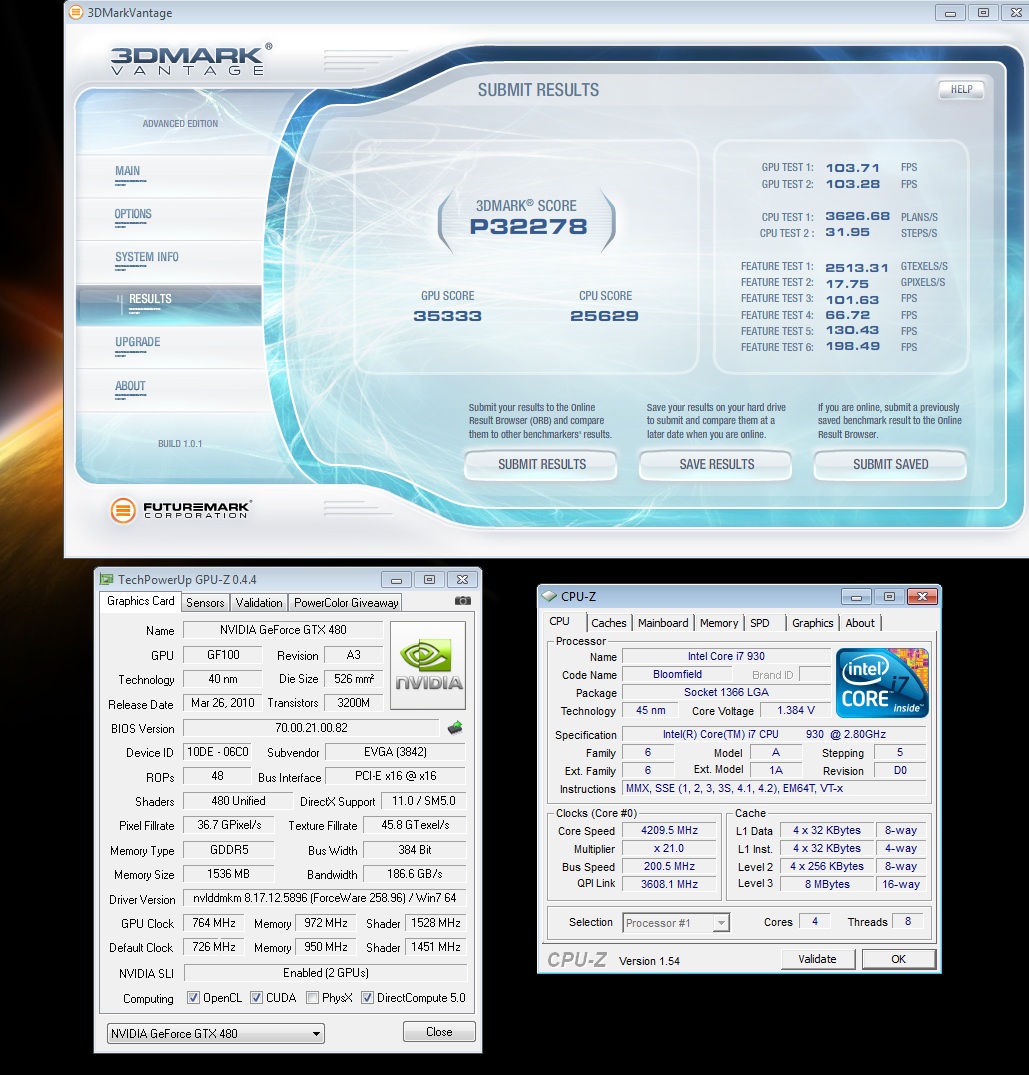This screenshot has height=1075, width=1029.
Task: Click the Bandwidth 186.6 GB/s field
Action: tap(415, 874)
